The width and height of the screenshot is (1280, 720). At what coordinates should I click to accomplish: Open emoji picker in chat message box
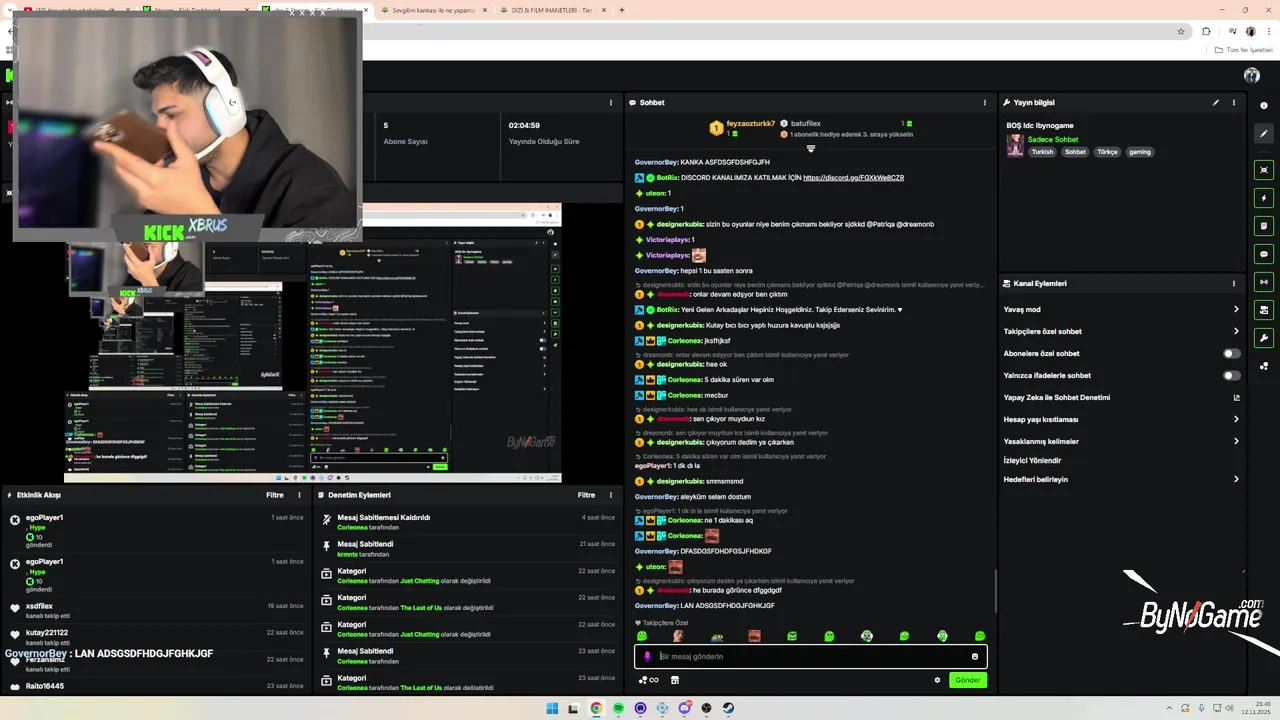pos(975,657)
